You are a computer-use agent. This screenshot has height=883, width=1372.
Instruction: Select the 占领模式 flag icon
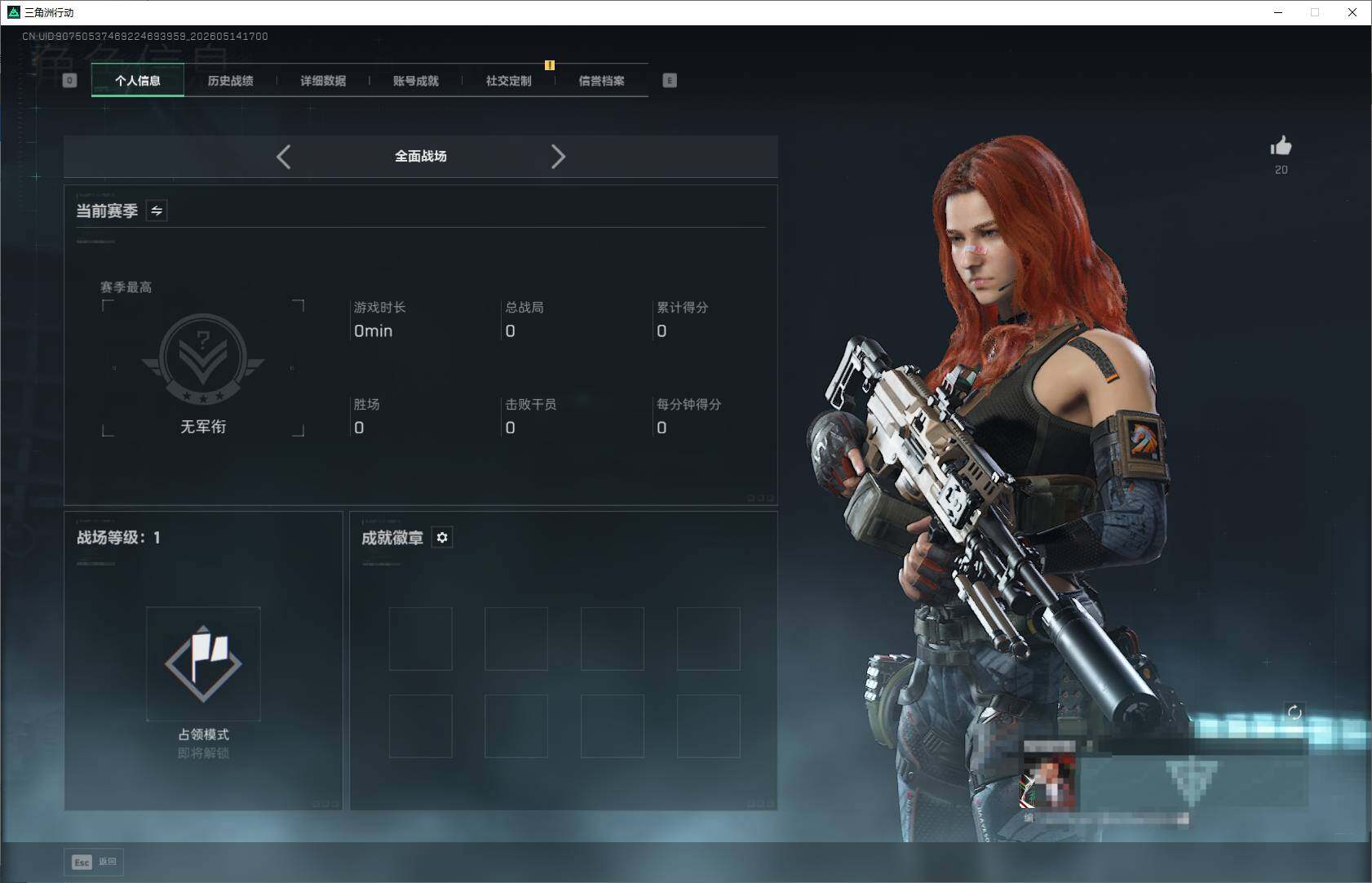click(x=203, y=663)
